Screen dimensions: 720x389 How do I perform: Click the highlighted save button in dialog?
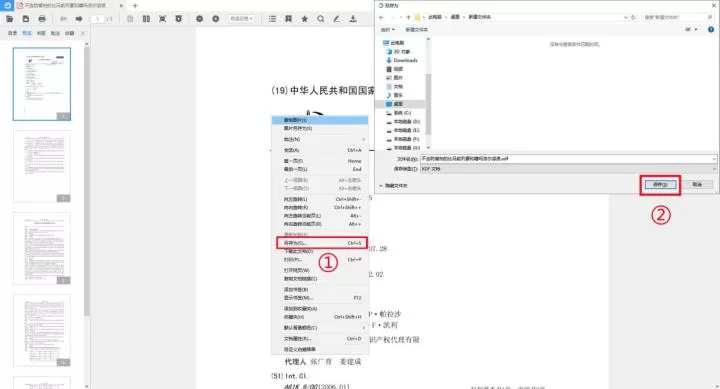(660, 185)
